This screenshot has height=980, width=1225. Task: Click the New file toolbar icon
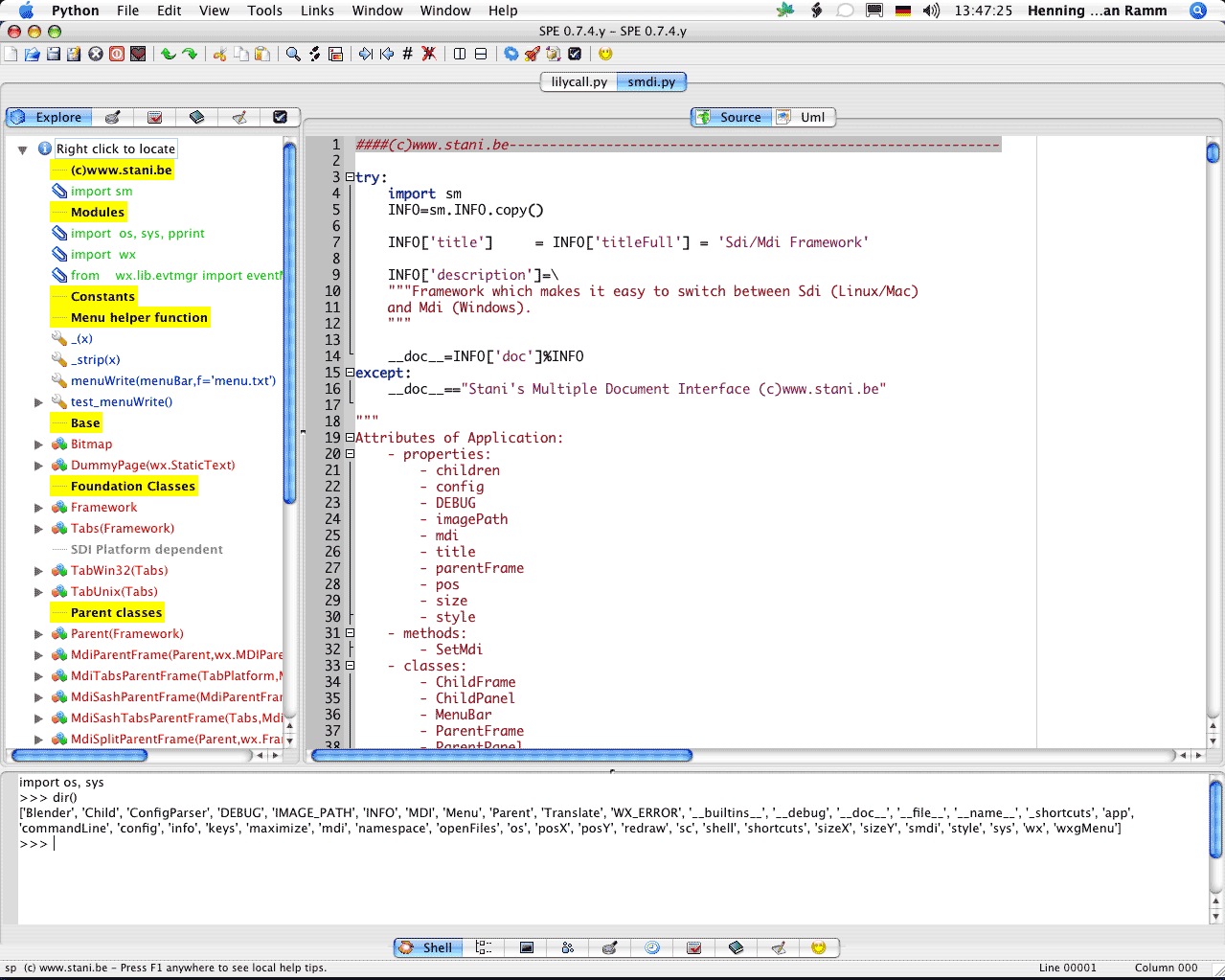(x=11, y=54)
